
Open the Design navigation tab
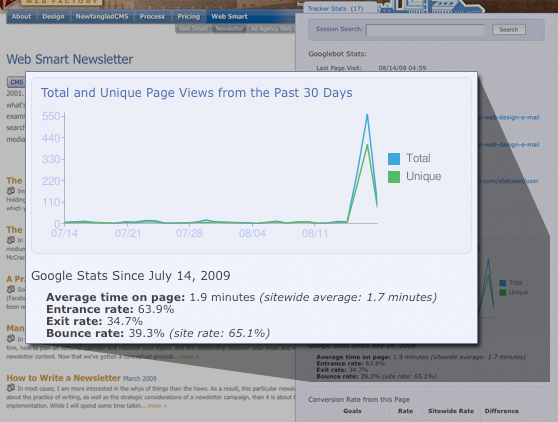point(53,17)
